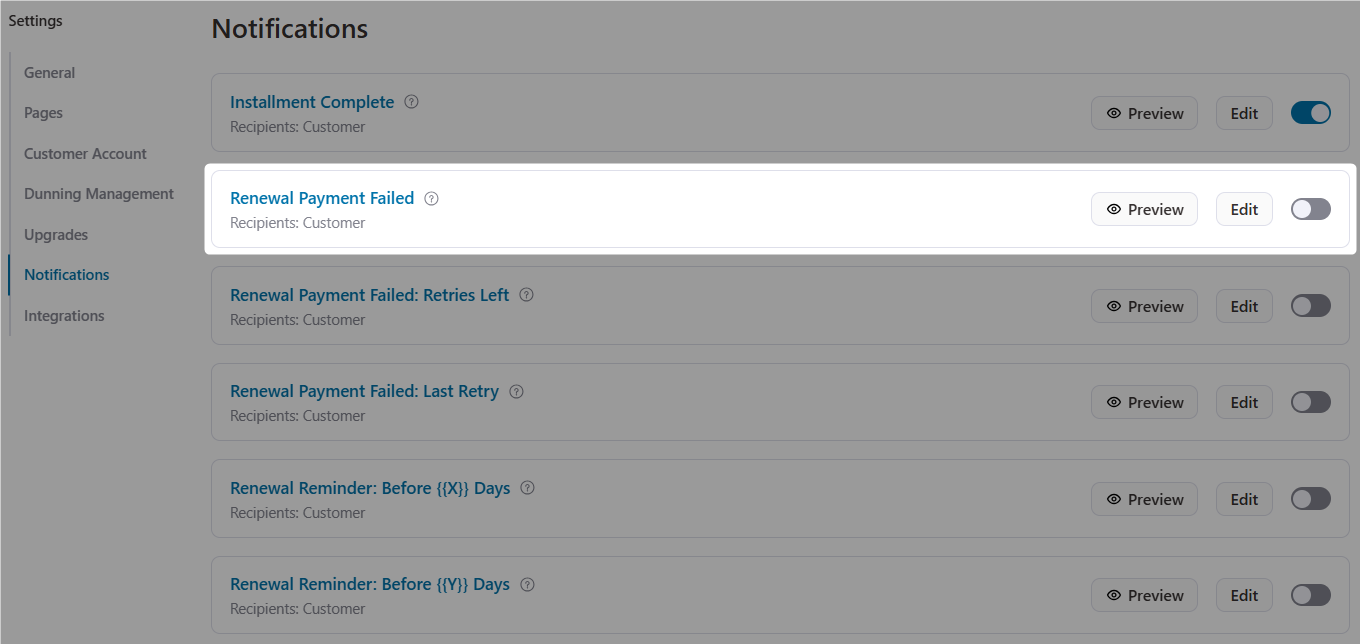Viewport: 1360px width, 644px height.
Task: Open Preview for Renewal Reminder: Before {{Y}} Days
Action: coord(1144,594)
